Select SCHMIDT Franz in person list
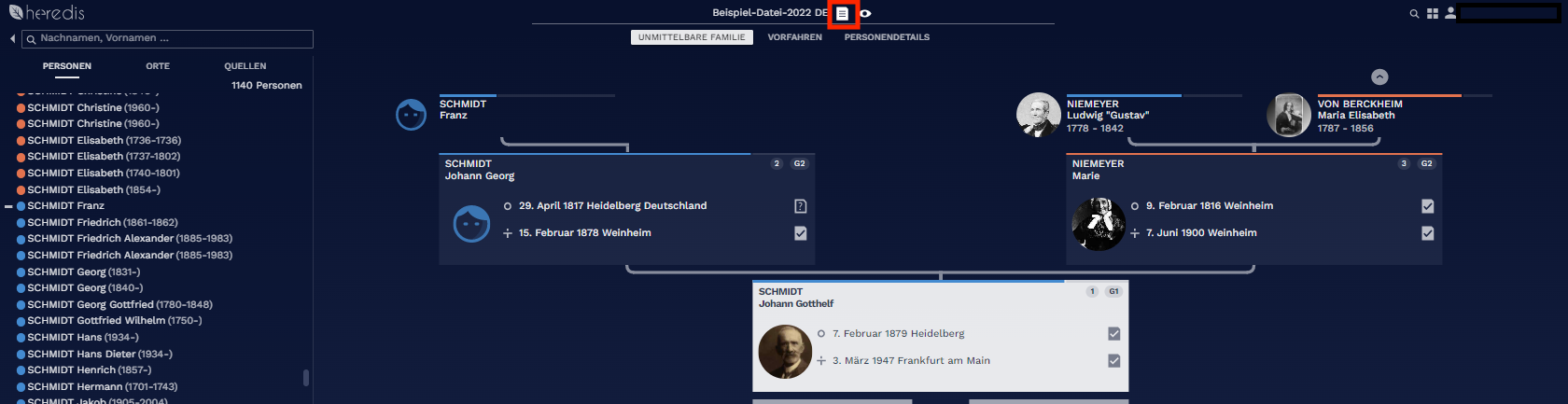Image resolution: width=1568 pixels, height=404 pixels. (x=65, y=206)
